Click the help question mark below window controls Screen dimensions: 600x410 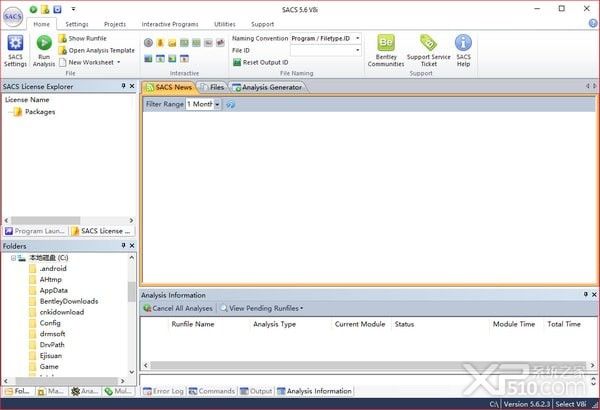coord(593,23)
